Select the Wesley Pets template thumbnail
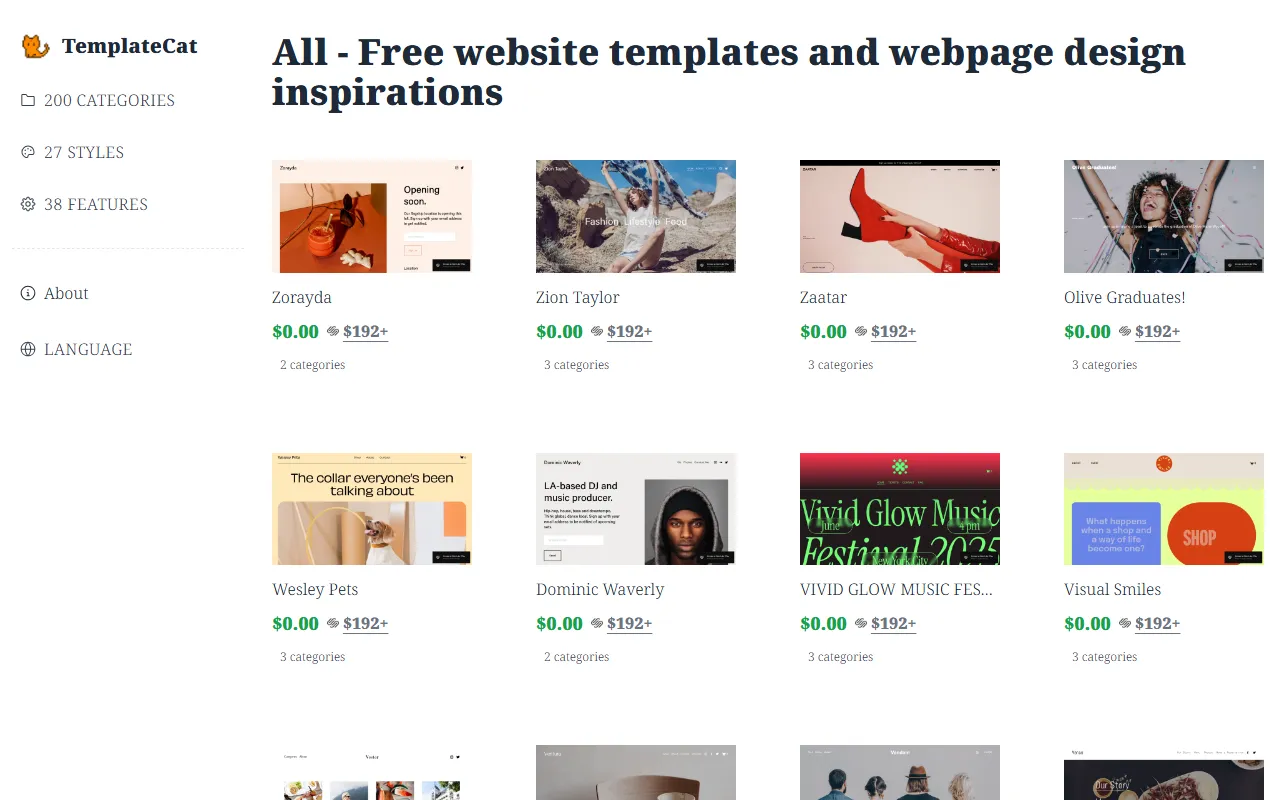Screen dimensions: 1280x800 pyautogui.click(x=372, y=509)
